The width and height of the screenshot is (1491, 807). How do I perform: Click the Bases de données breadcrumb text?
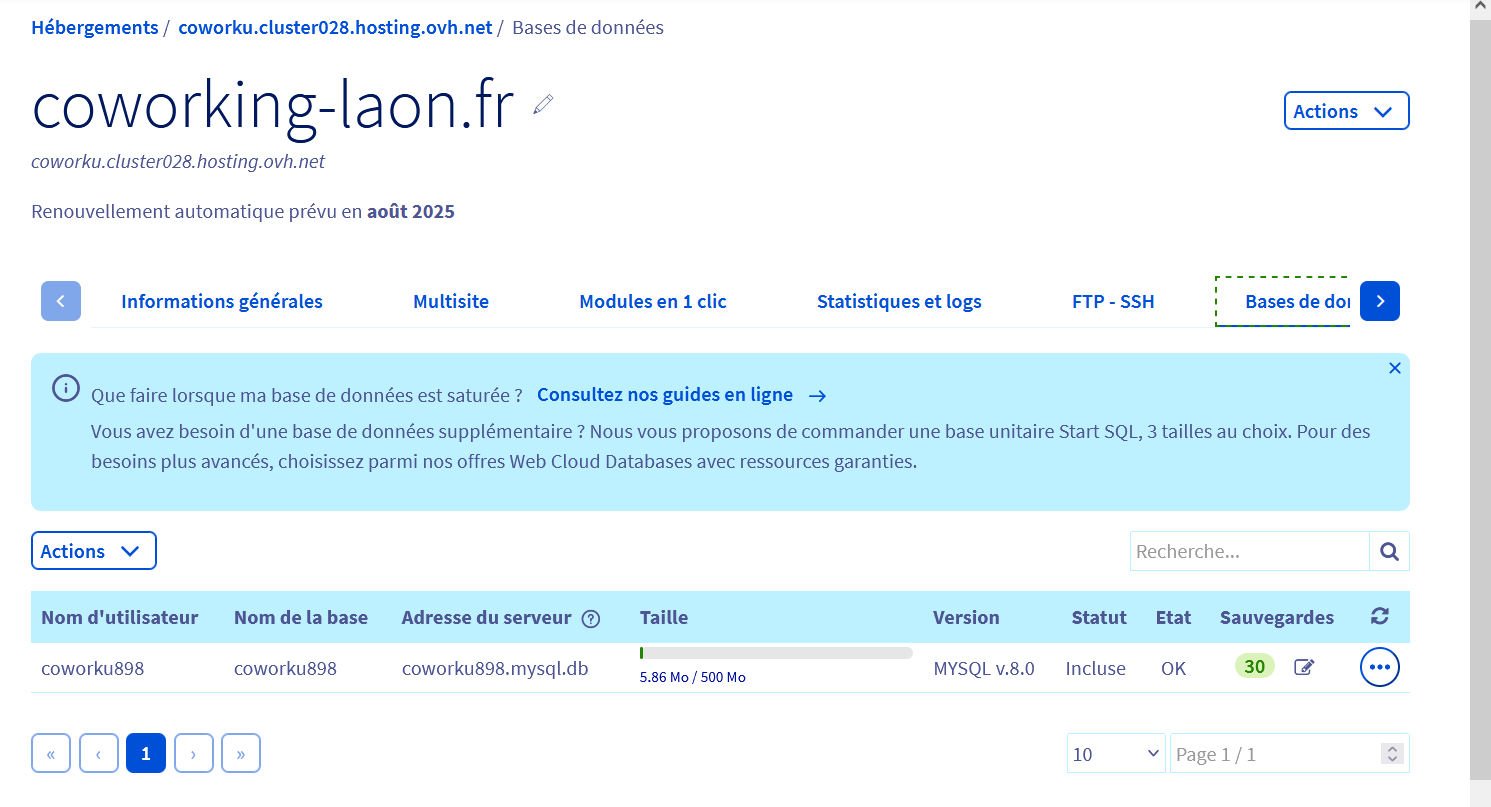tap(588, 28)
